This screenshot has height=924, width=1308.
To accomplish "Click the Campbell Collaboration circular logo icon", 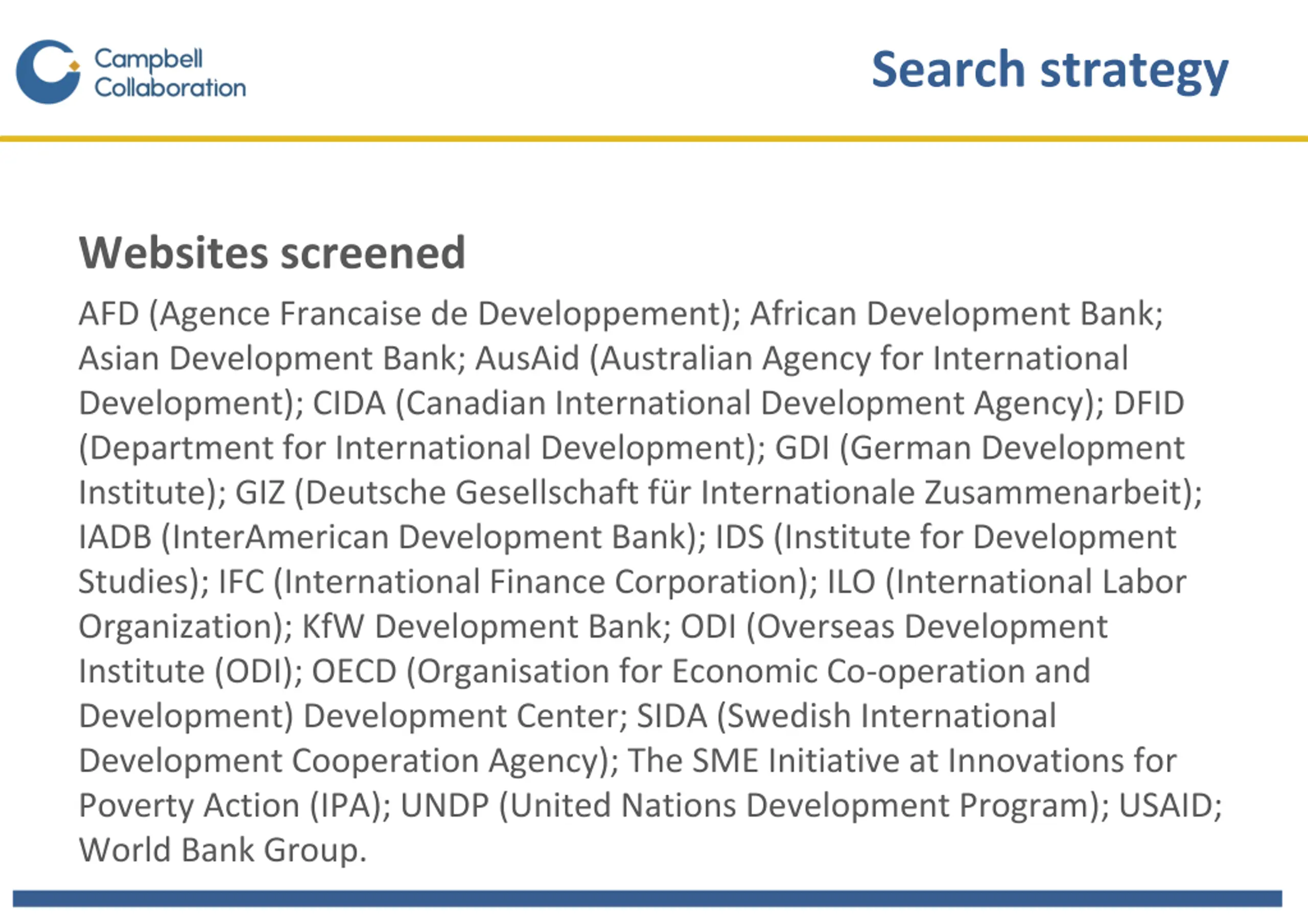I will [x=48, y=72].
